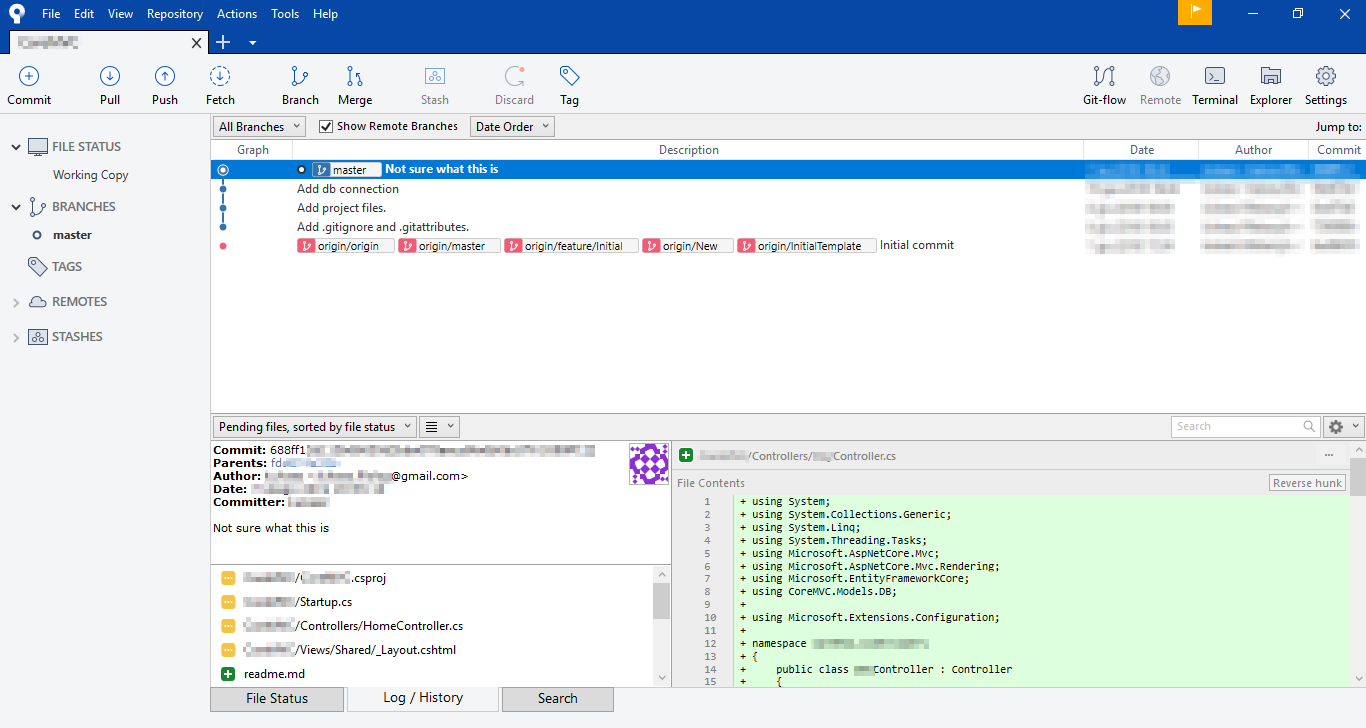Open Pending files sort dropdown
1366x728 pixels.
pyautogui.click(x=314, y=427)
